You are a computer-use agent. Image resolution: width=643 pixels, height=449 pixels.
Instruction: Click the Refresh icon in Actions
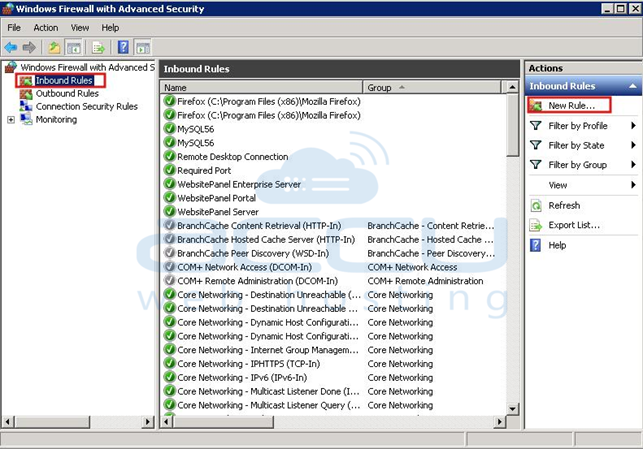(536, 205)
